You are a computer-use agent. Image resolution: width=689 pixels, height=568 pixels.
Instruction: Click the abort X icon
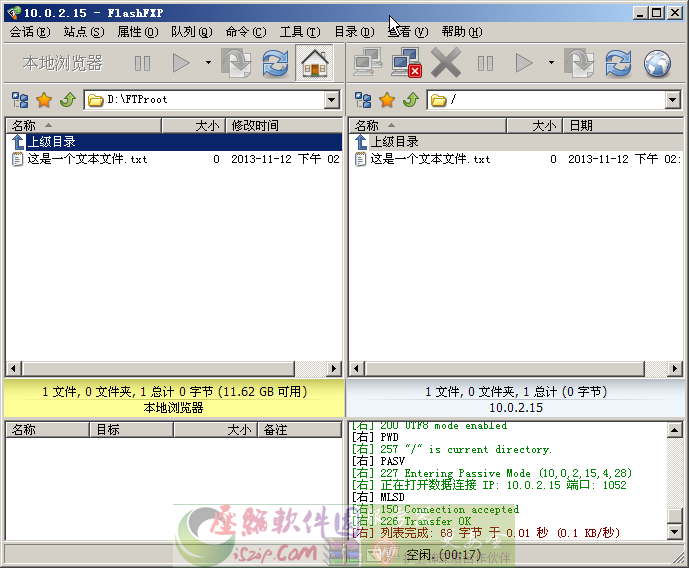point(446,63)
